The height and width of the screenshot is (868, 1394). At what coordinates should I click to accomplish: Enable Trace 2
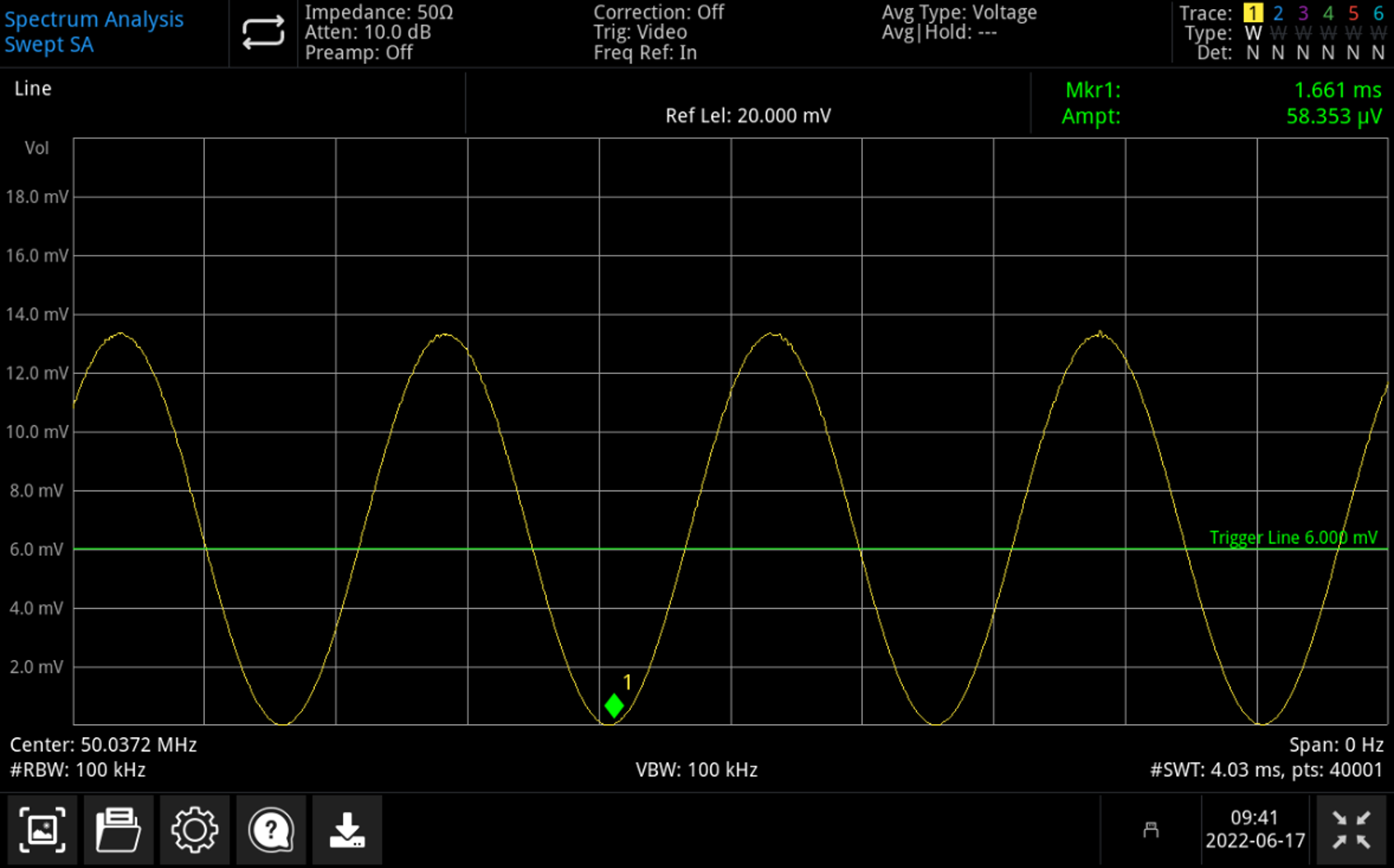[1277, 13]
